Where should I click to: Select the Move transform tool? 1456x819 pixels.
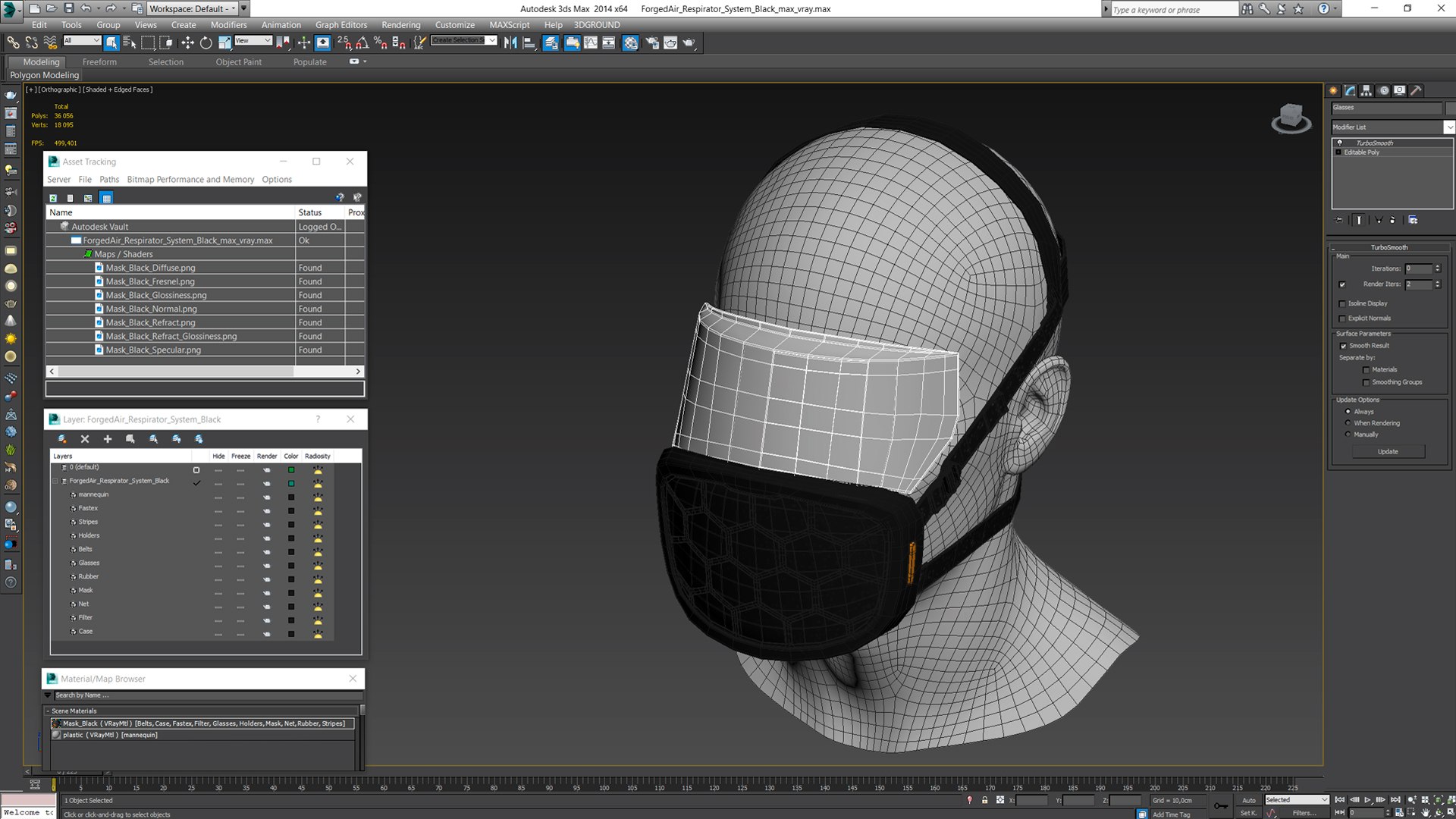(x=187, y=43)
